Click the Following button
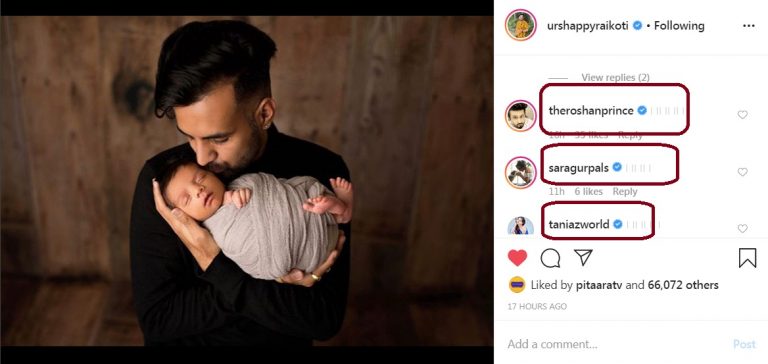Viewport: 768px width, 364px height. point(679,26)
